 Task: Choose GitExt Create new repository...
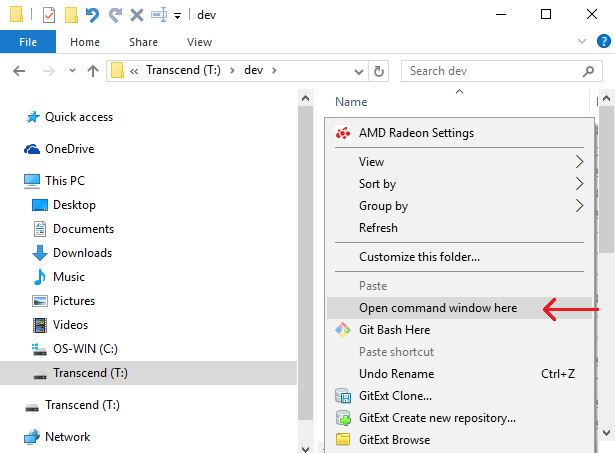pos(459,418)
